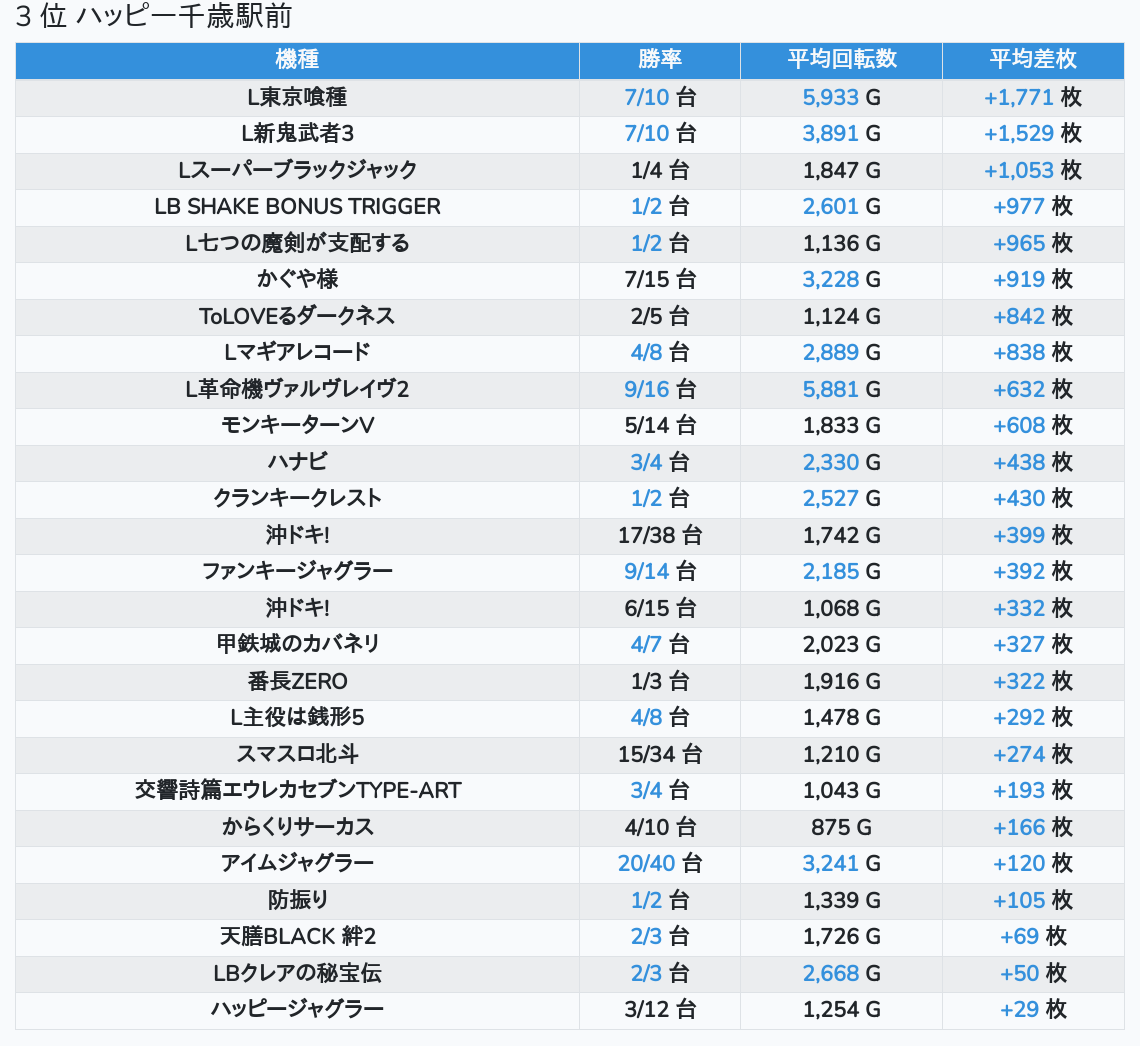The height and width of the screenshot is (1046, 1140).
Task: Click the ハッピージャグラー machine name
Action: click(297, 1009)
